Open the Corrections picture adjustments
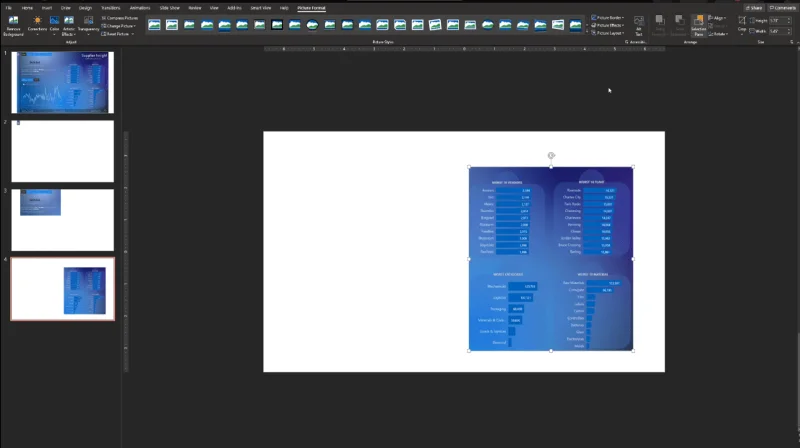 click(37, 26)
